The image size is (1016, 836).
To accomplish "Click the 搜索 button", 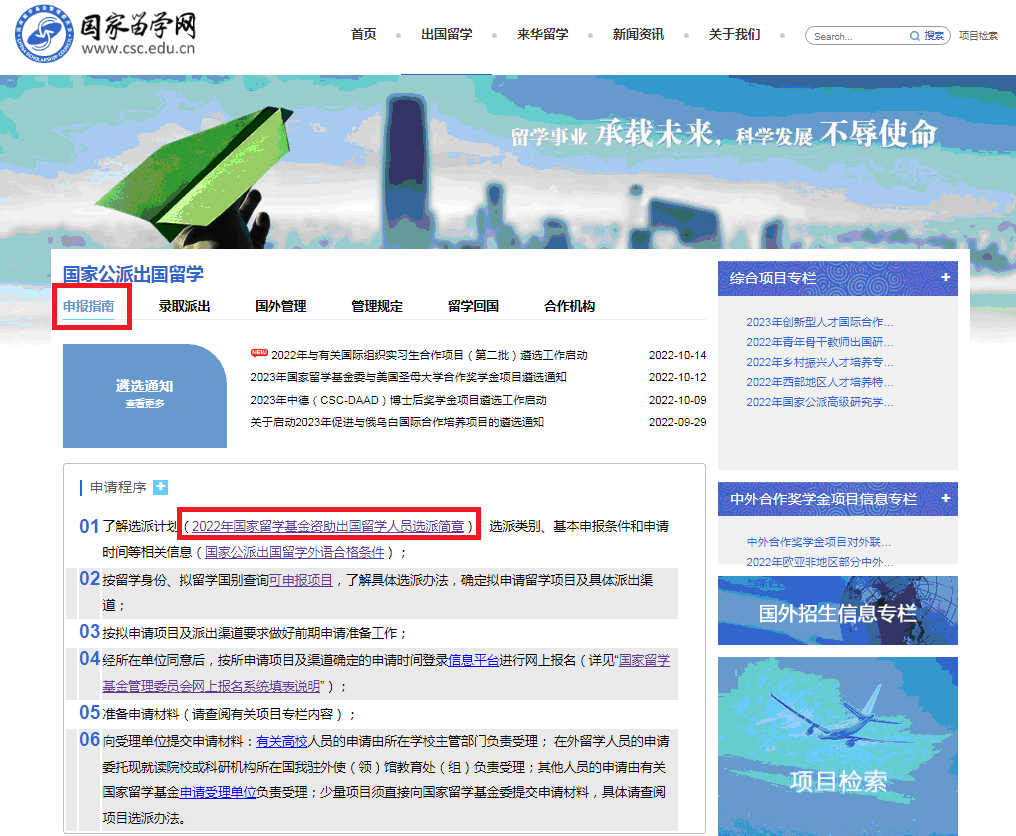I will [x=934, y=36].
